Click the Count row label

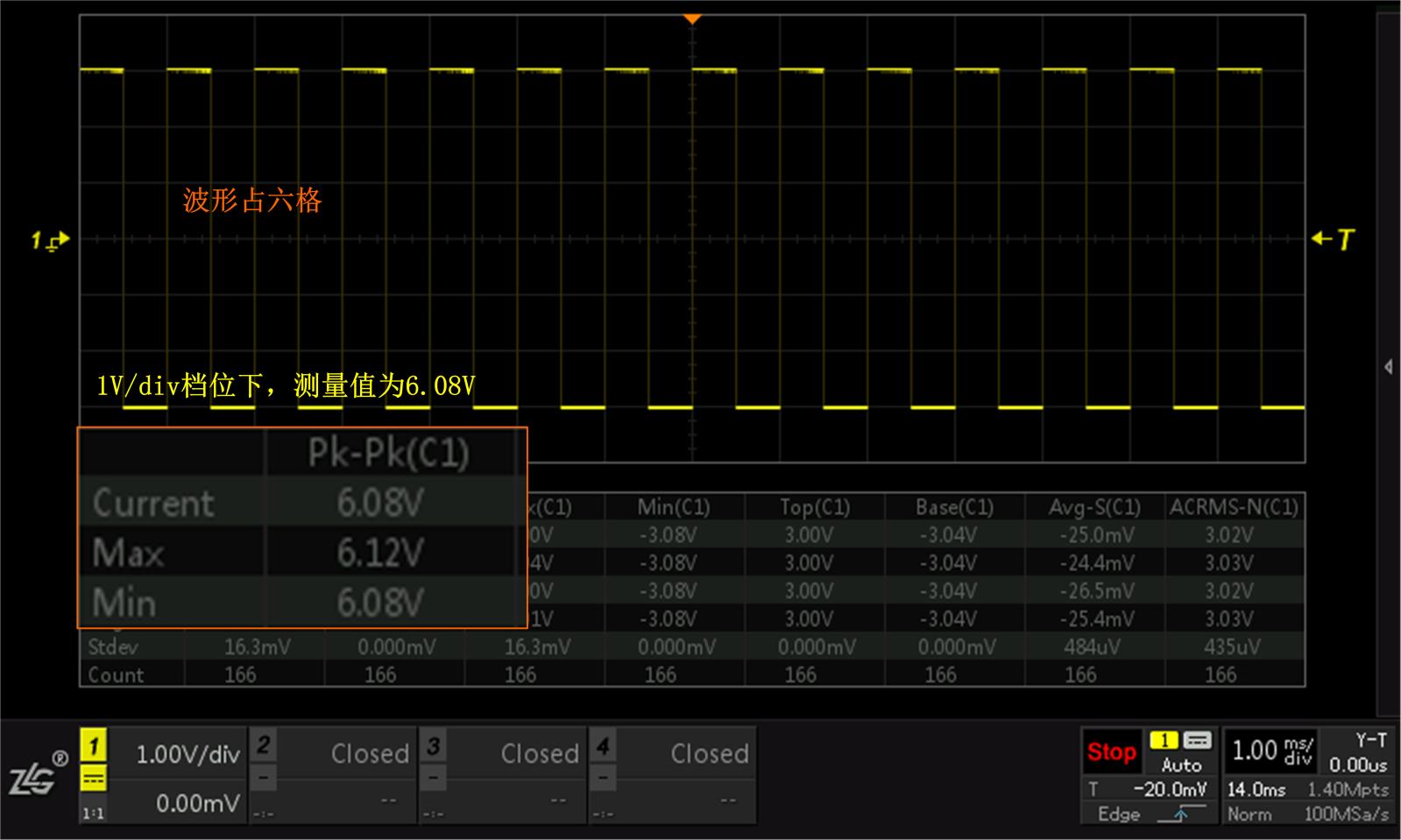click(x=116, y=674)
